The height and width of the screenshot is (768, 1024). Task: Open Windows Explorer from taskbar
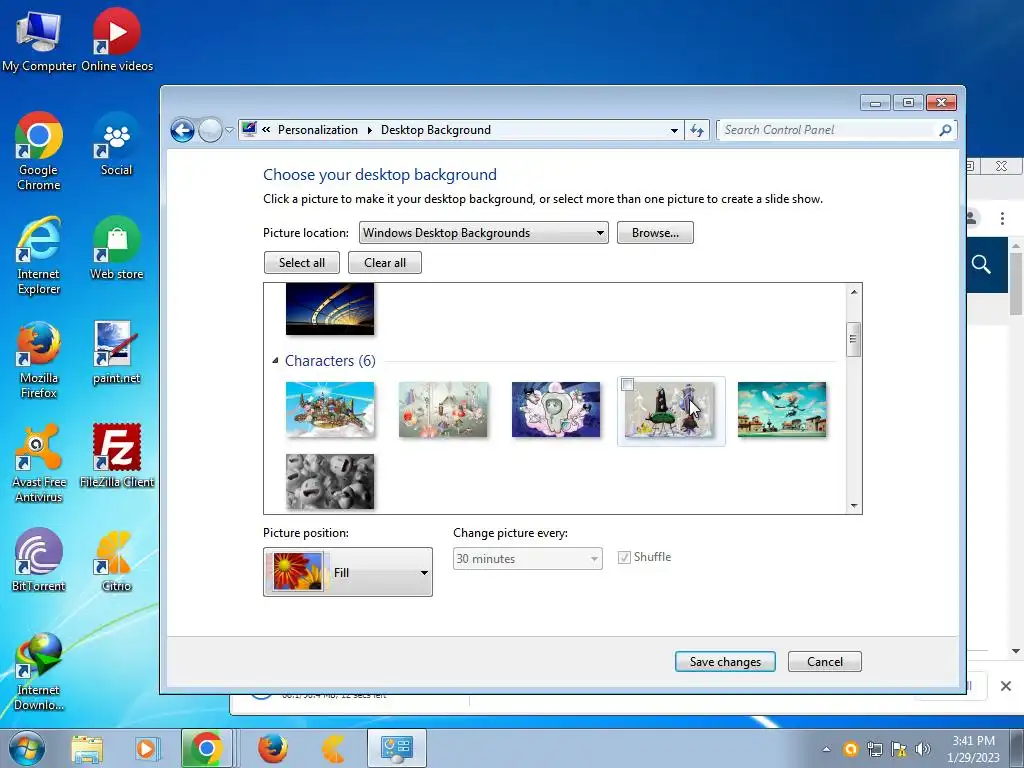[87, 748]
